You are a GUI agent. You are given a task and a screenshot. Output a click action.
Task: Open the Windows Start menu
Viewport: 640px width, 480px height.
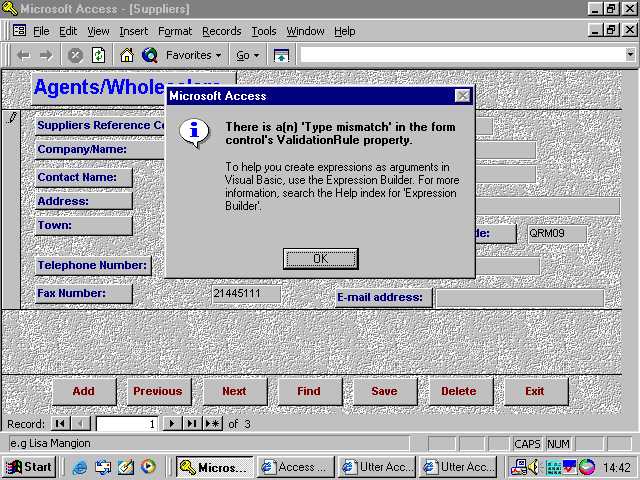pyautogui.click(x=29, y=467)
